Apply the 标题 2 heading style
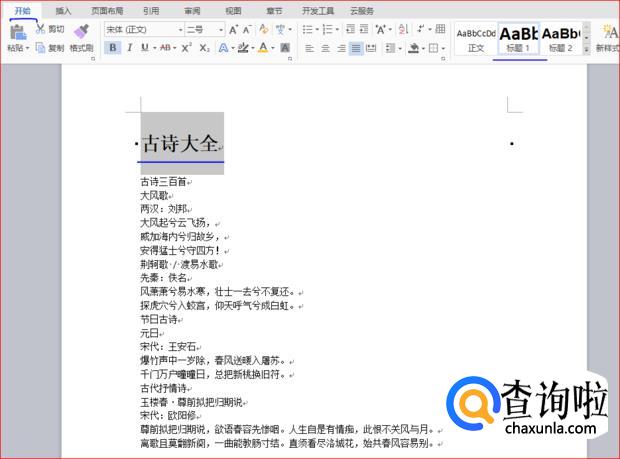The width and height of the screenshot is (620, 459). pos(561,38)
